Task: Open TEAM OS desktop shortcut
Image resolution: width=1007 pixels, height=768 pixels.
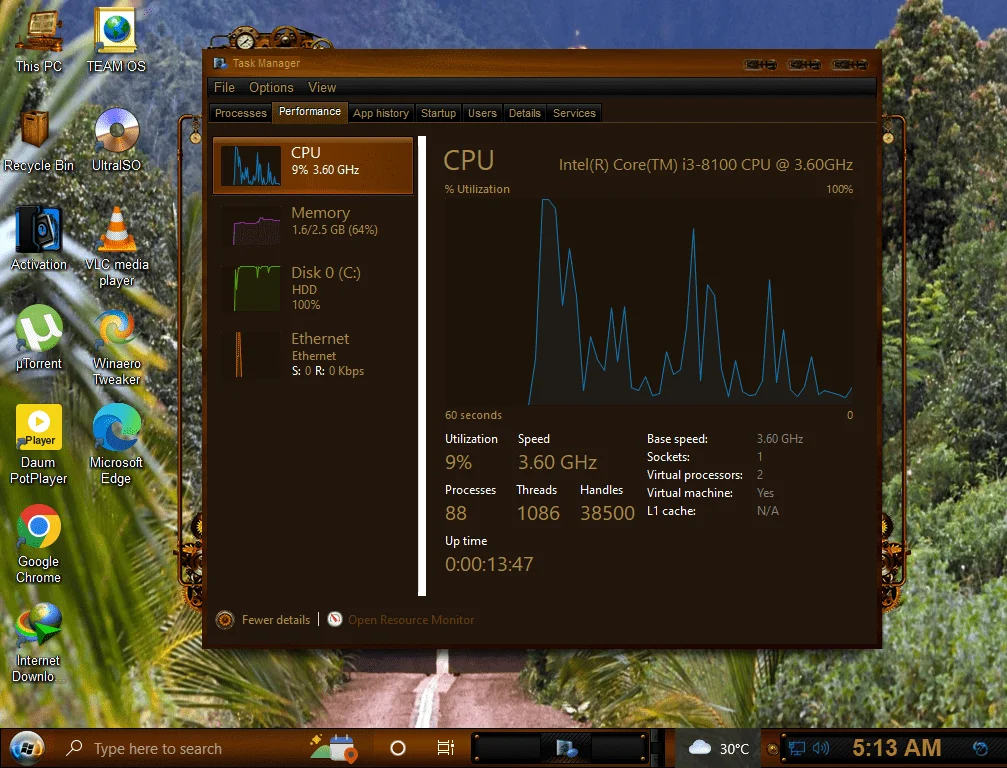Action: (x=116, y=40)
